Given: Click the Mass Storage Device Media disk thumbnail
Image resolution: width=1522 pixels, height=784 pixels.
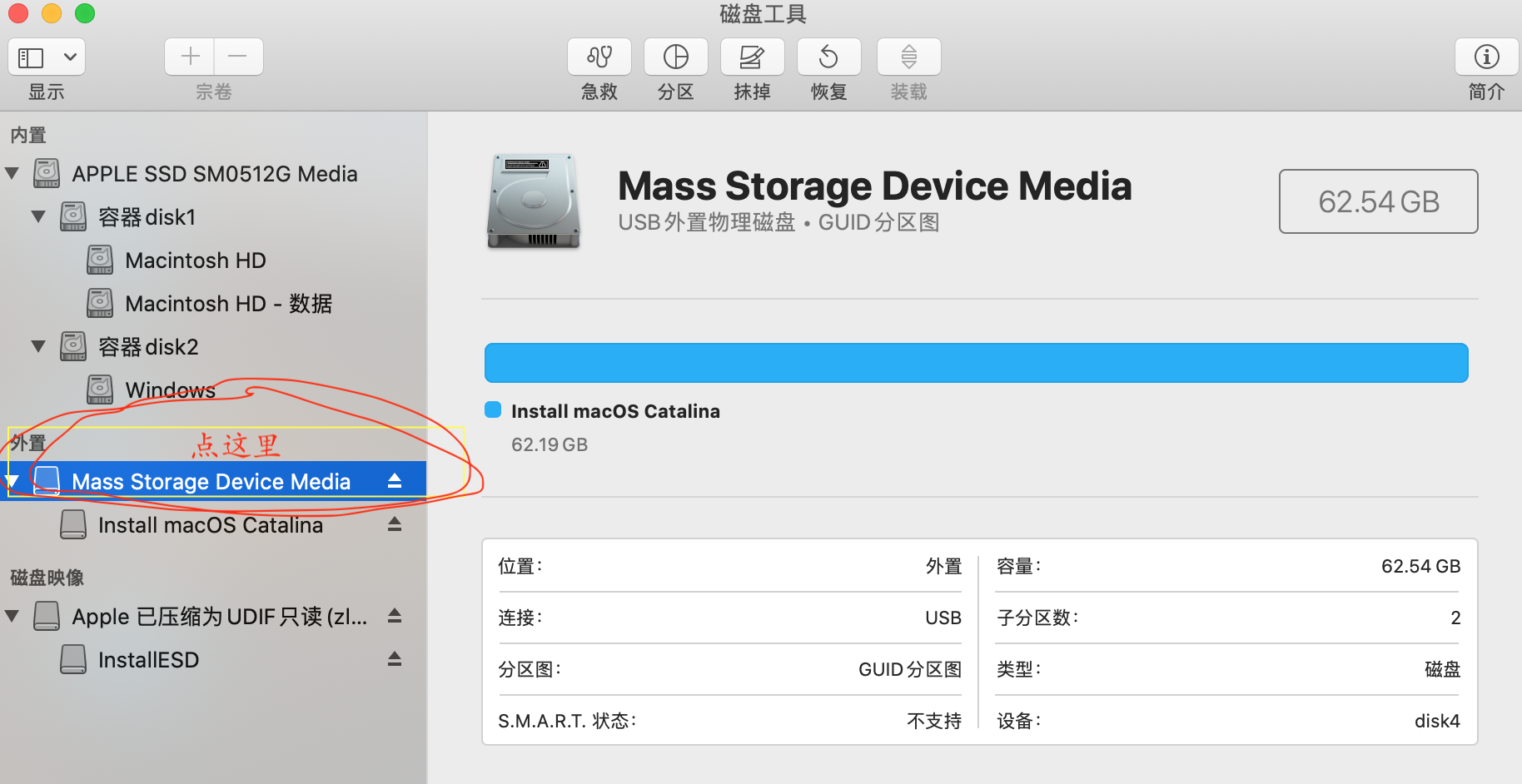Looking at the screenshot, I should coord(533,200).
